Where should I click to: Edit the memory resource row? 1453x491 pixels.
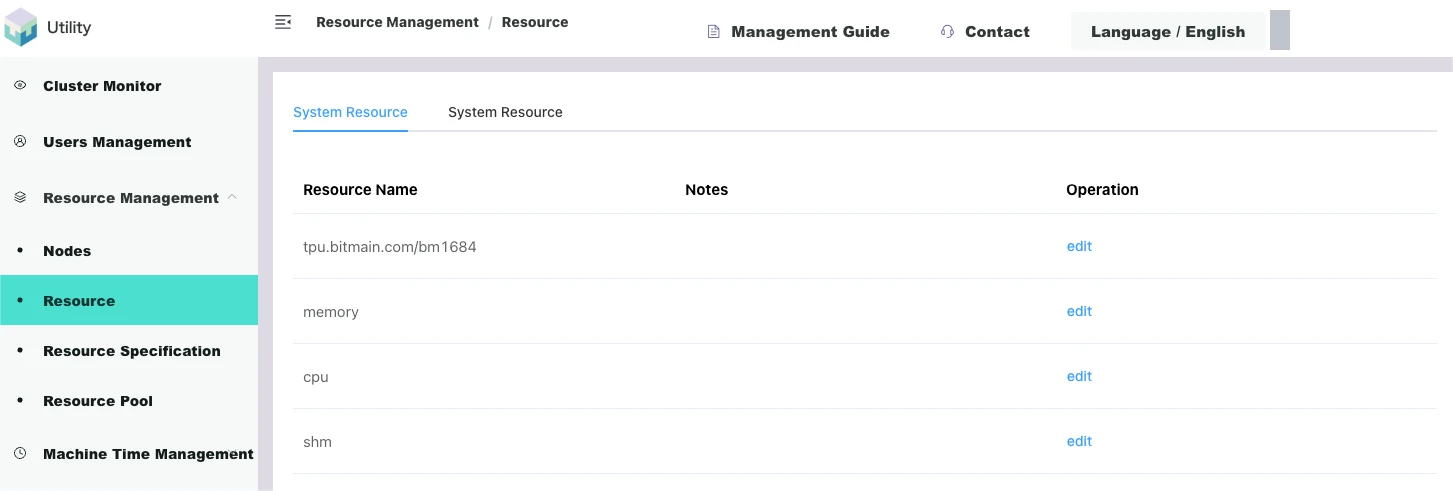tap(1079, 311)
